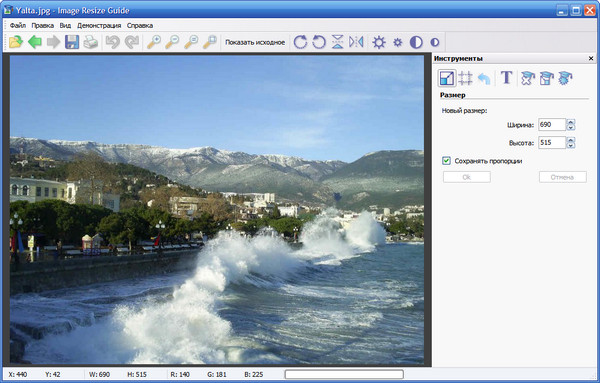Click the application icon in title bar
This screenshot has width=600, height=383.
8,10
